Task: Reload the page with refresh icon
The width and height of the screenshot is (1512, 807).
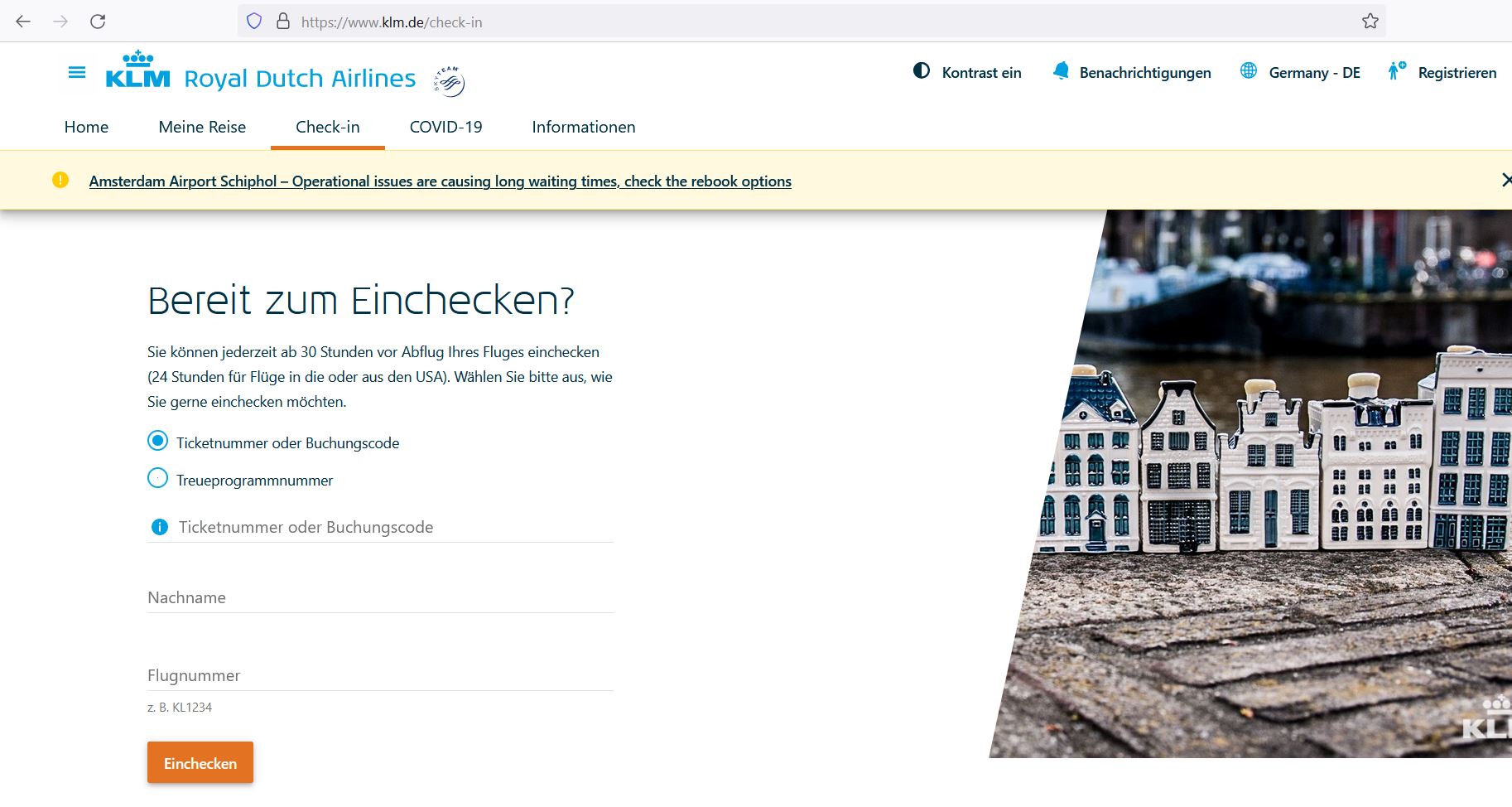Action: 98,22
